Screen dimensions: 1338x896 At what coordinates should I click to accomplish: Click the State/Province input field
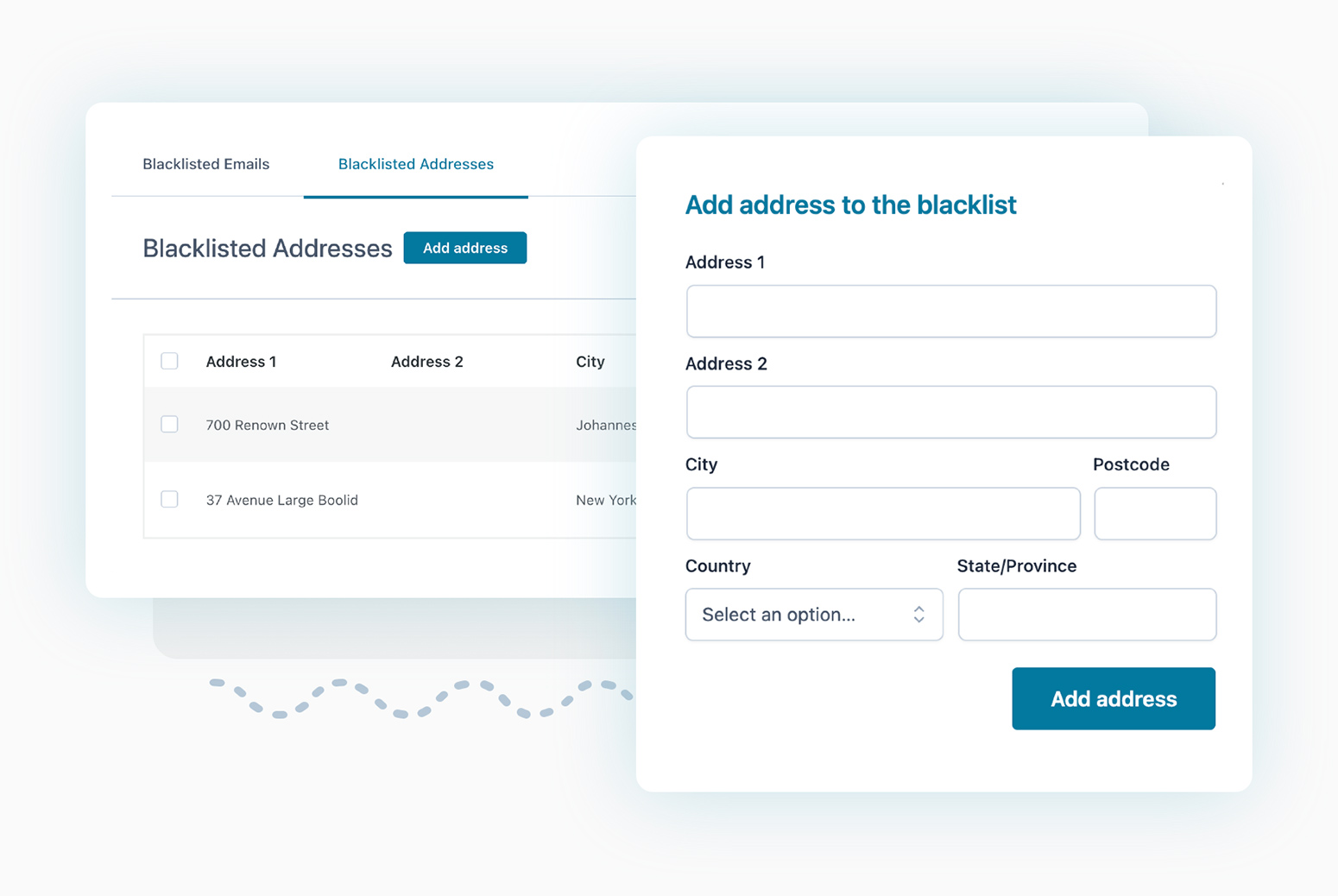[x=1086, y=614]
